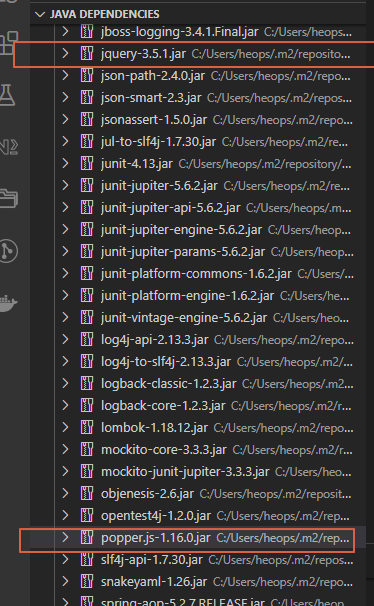Click jar icon of jquery-3.5.1.jar

(x=87, y=53)
